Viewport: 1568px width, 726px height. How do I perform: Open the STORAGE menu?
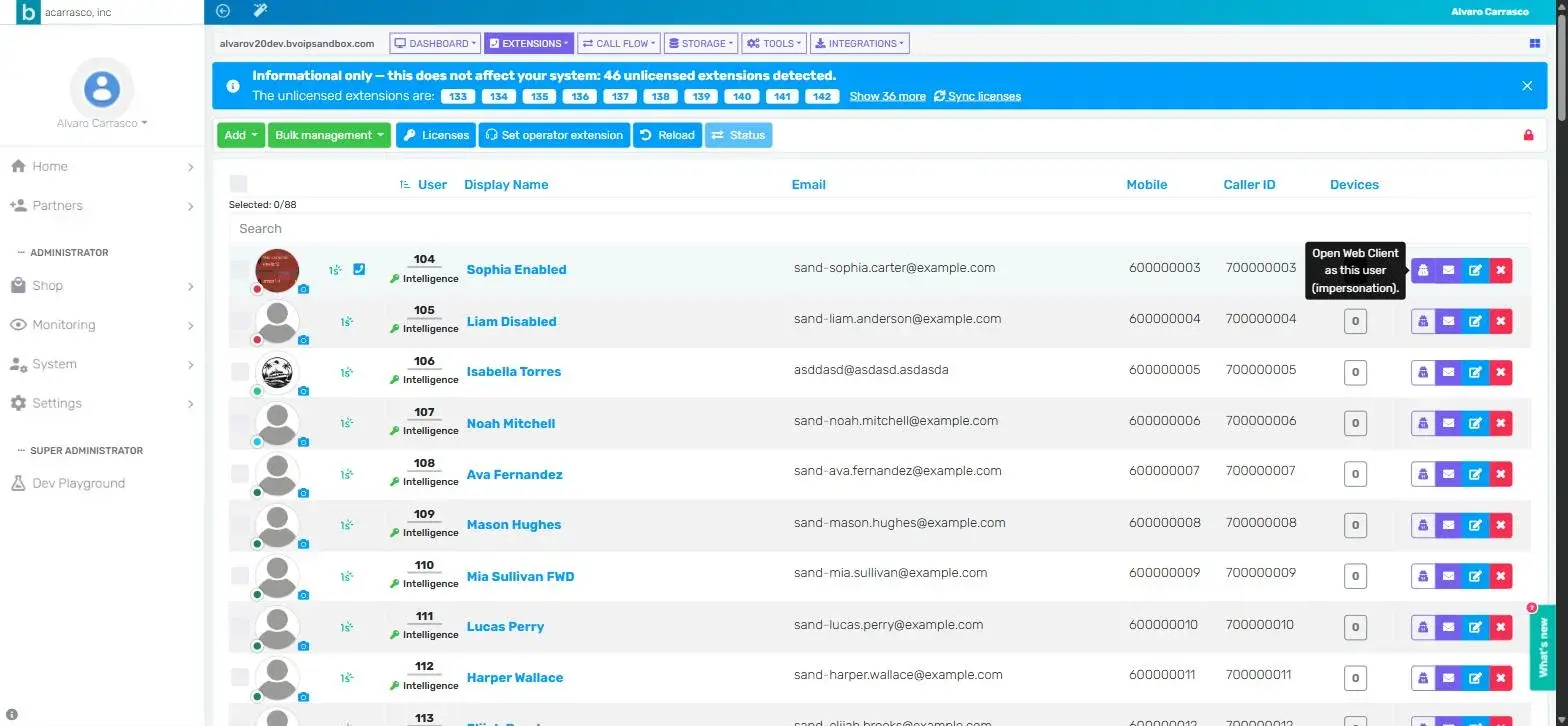click(700, 44)
